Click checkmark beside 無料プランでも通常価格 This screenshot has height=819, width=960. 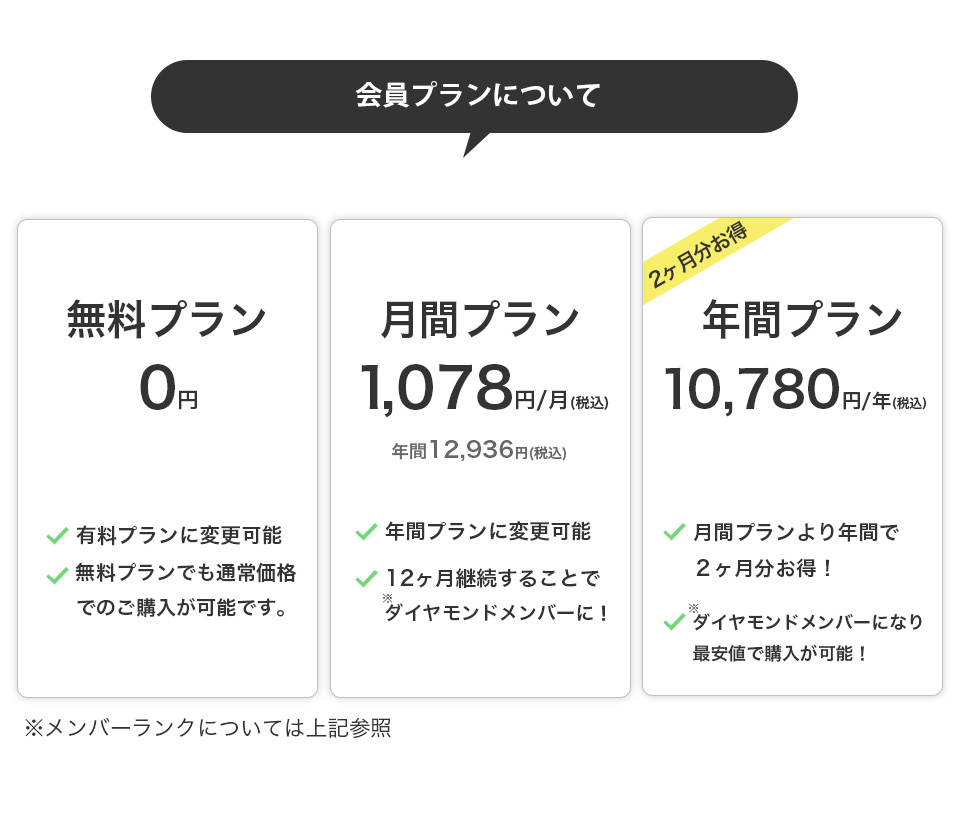coord(57,576)
